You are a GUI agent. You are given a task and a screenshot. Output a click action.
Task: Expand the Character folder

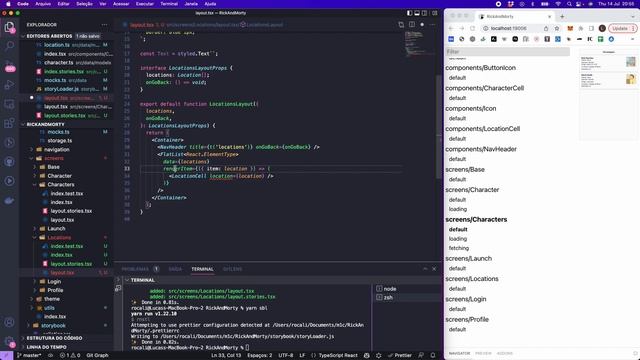pos(60,176)
